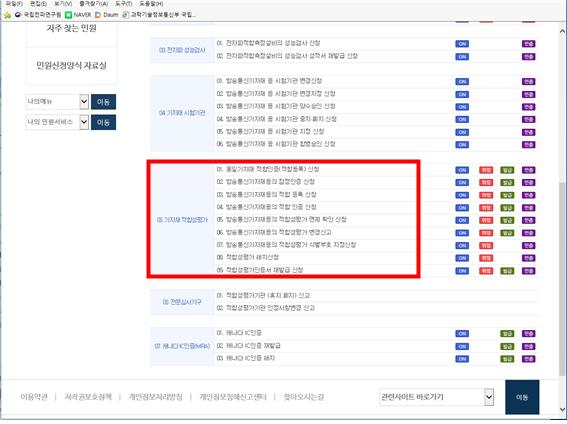567x424 pixels.
Task: Click ON badge for 06 방송통신기자재 등 시험기관 합병승인 신청
Action: click(x=462, y=145)
